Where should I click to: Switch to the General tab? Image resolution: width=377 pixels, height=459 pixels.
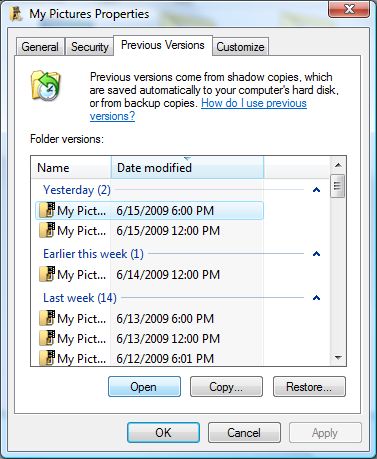pos(40,47)
